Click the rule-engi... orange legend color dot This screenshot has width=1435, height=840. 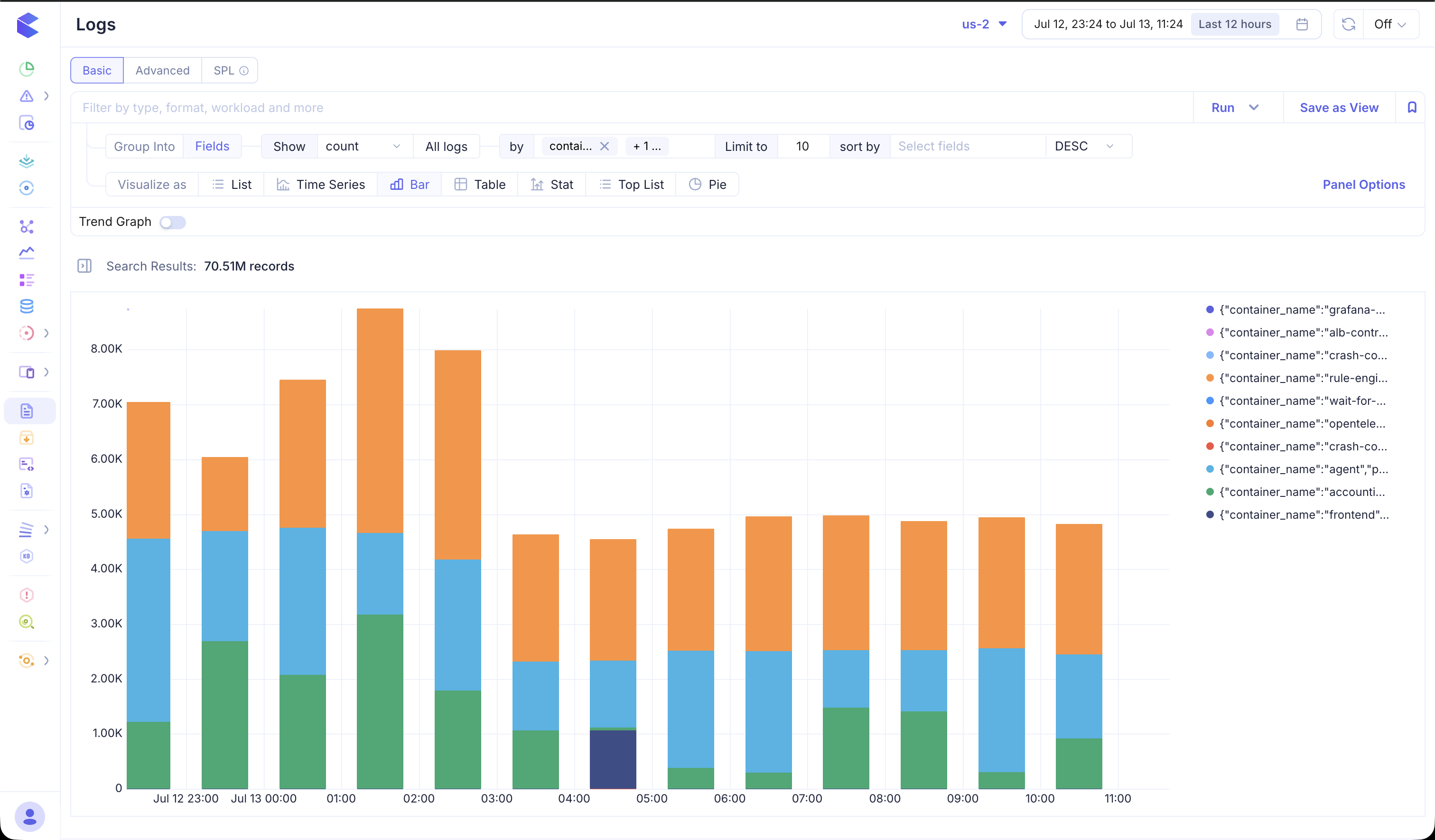click(1210, 378)
